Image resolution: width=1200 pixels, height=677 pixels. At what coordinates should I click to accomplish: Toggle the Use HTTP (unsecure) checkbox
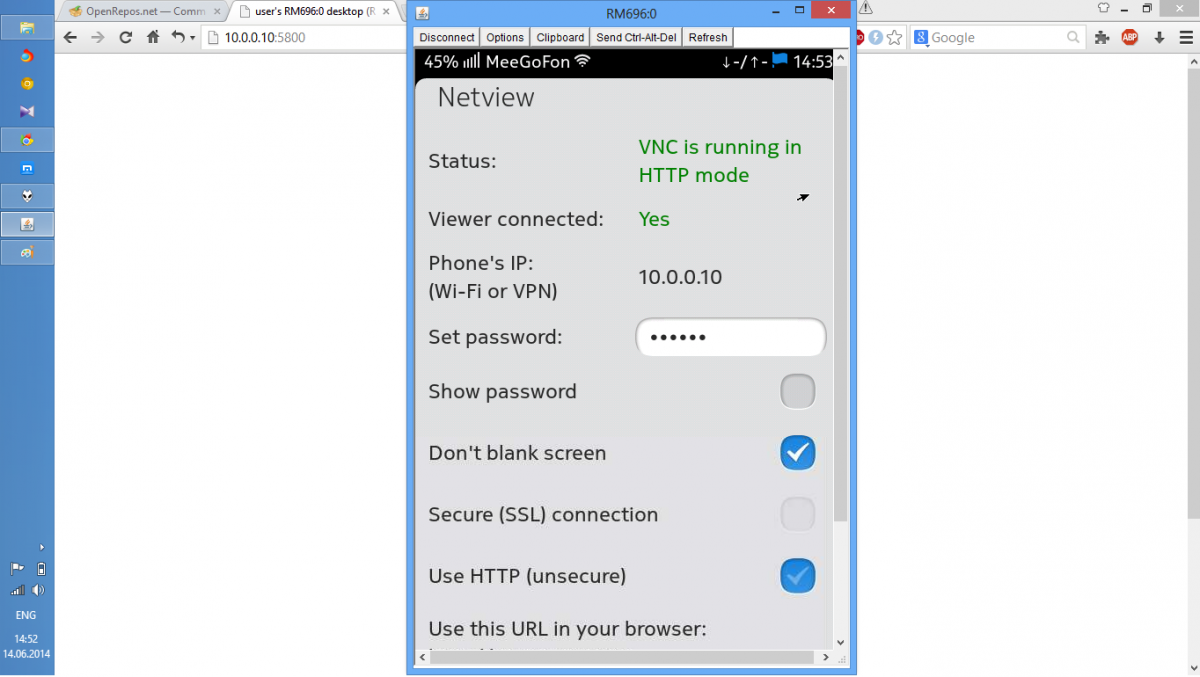coord(797,576)
